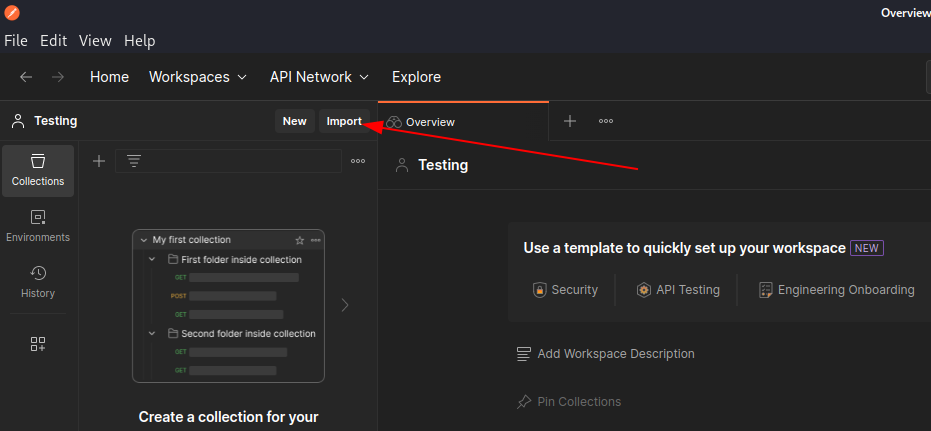Click the NEW badge next to template heading
931x431 pixels.
(867, 248)
